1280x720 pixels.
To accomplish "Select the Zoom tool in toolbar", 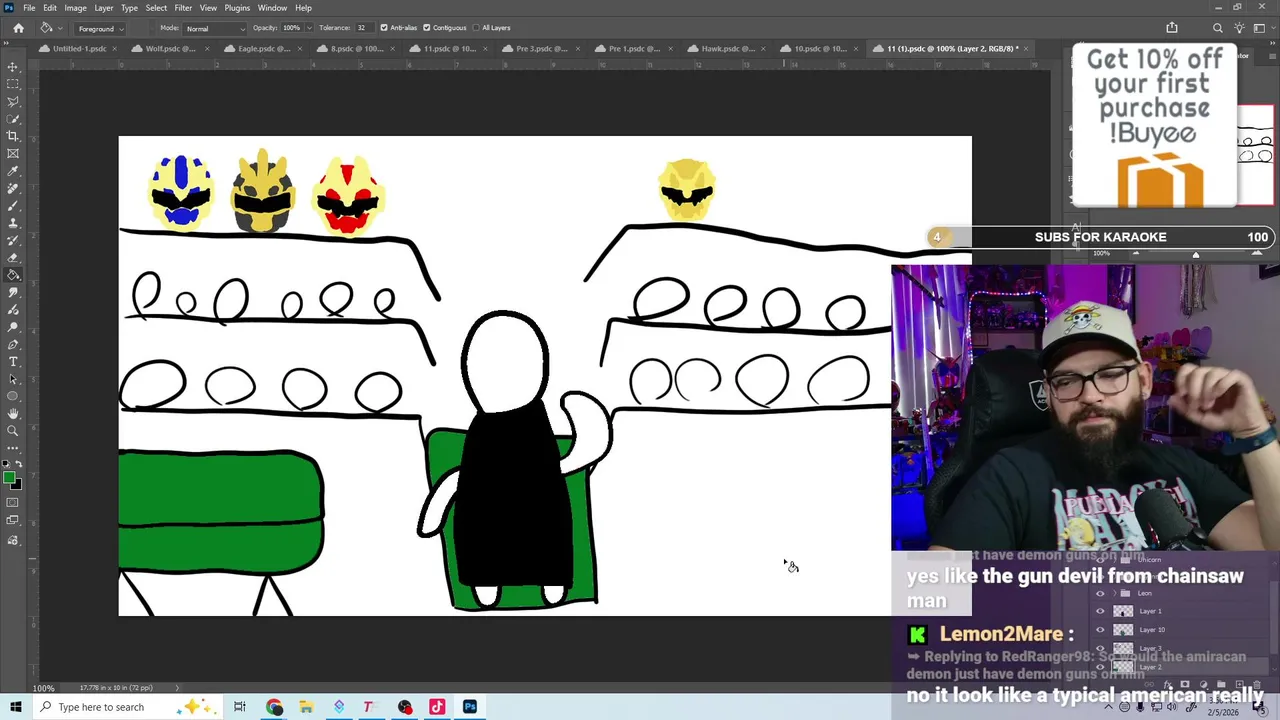I will (13, 431).
